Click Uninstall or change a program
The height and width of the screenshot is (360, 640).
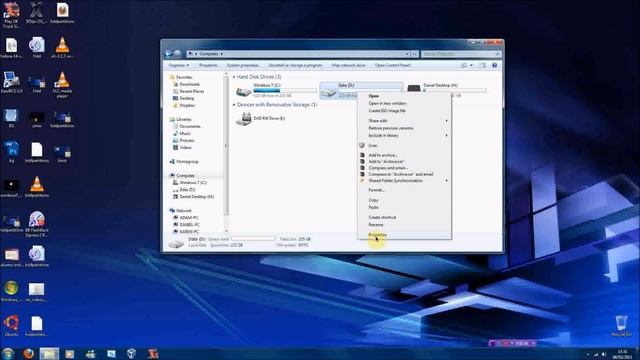coord(295,65)
